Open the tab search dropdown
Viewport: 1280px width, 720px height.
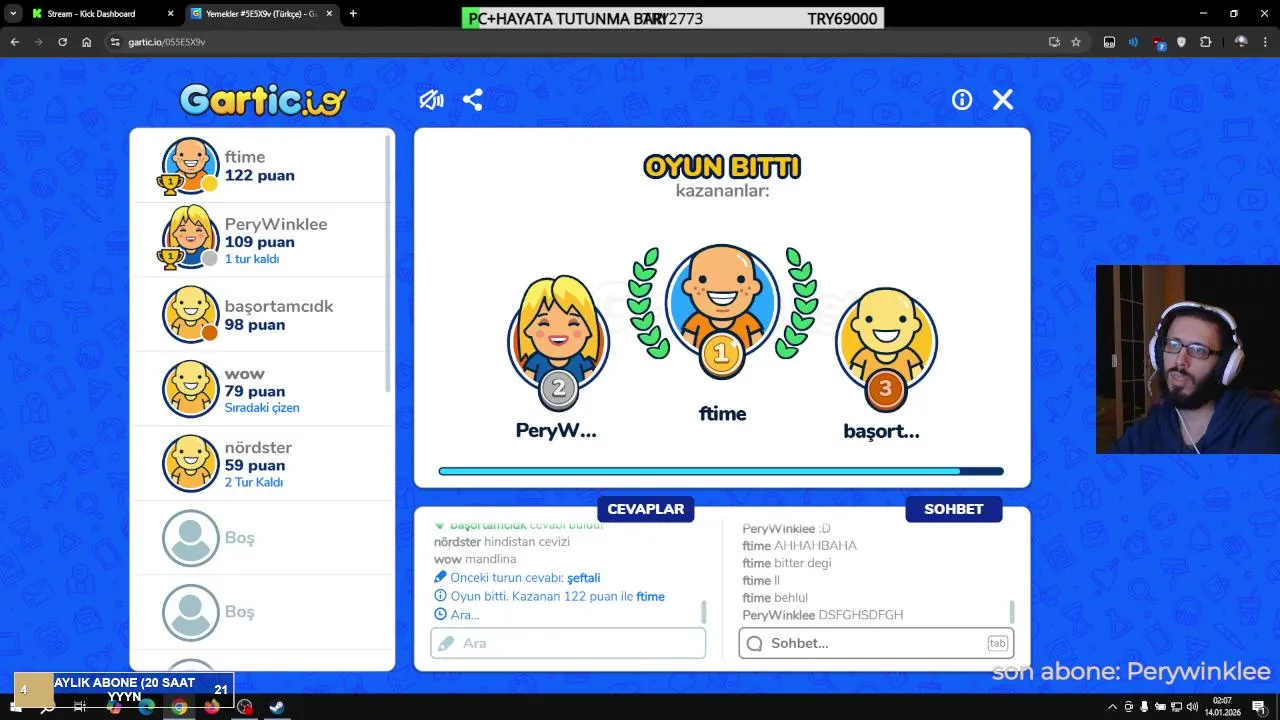[13, 14]
